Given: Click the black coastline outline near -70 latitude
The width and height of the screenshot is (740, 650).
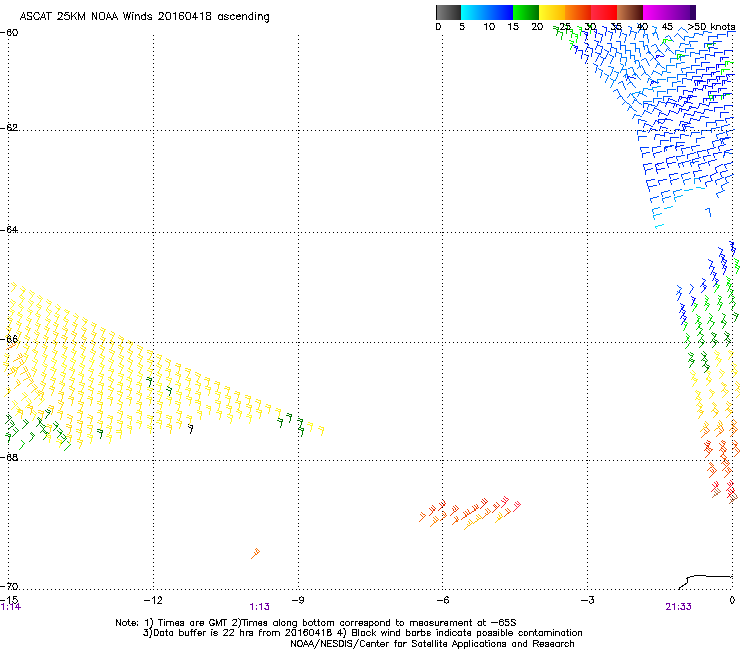Looking at the screenshot, I should [x=705, y=582].
